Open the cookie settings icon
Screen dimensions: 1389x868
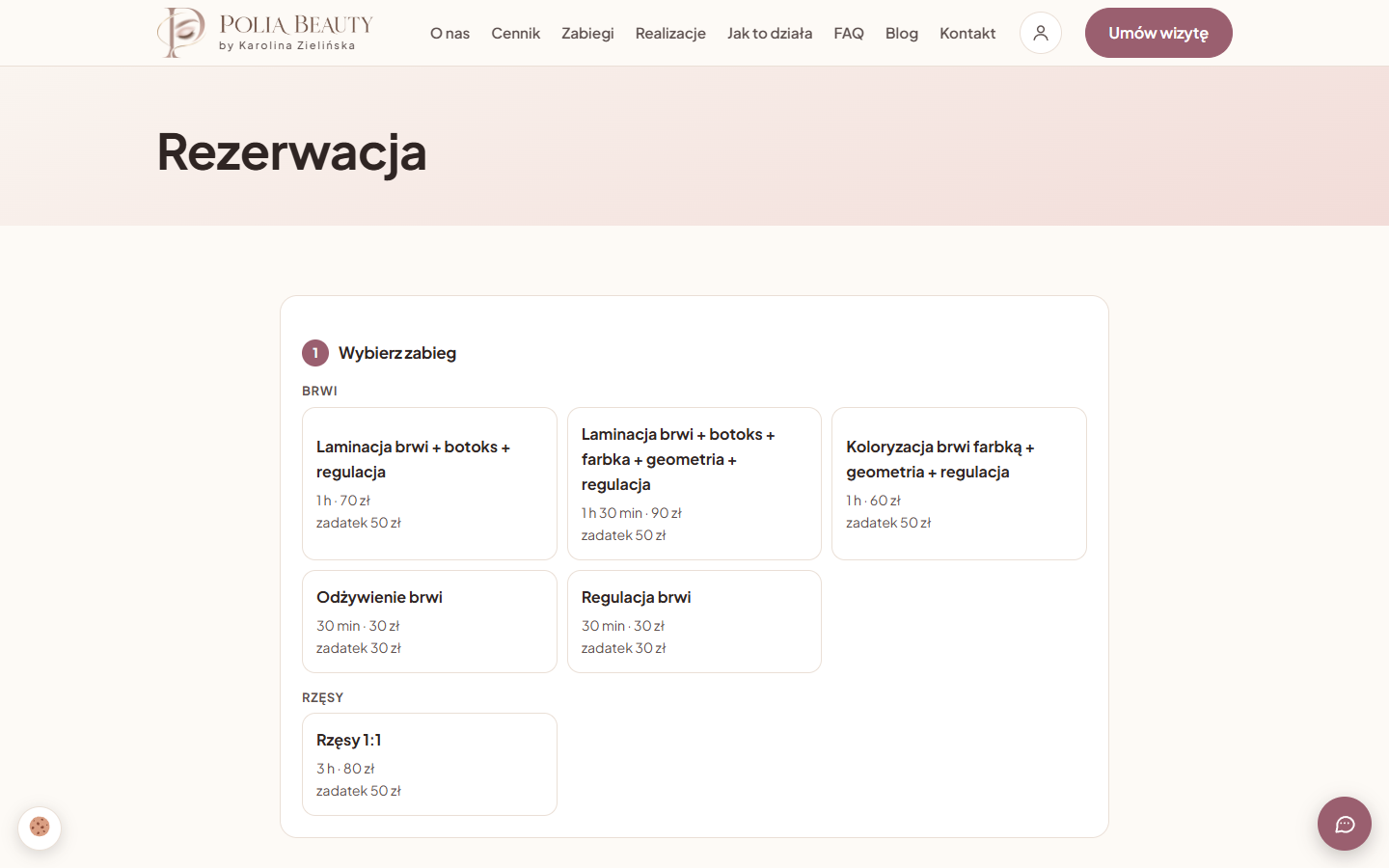(40, 827)
